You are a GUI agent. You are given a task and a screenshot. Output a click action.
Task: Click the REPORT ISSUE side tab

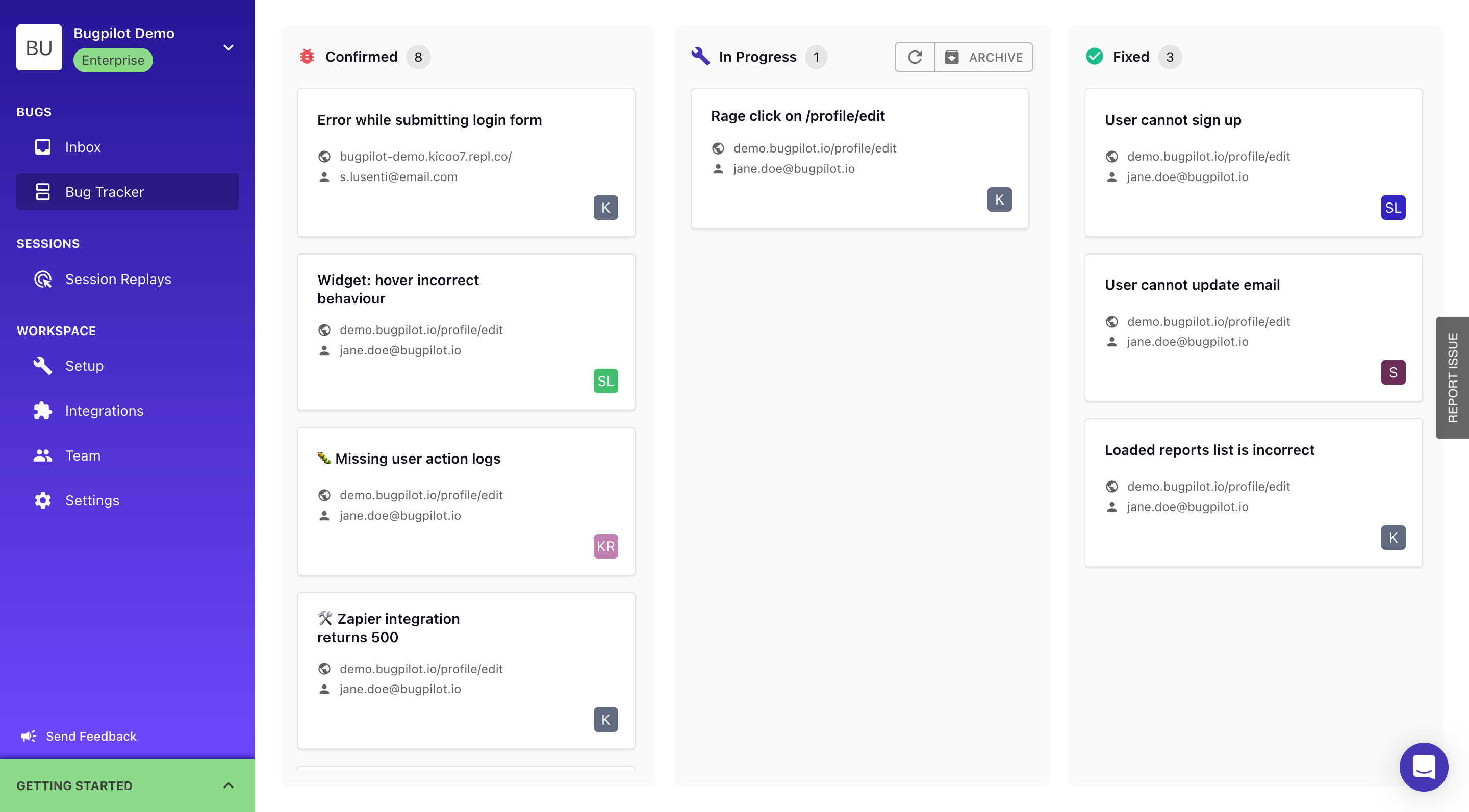click(x=1452, y=377)
